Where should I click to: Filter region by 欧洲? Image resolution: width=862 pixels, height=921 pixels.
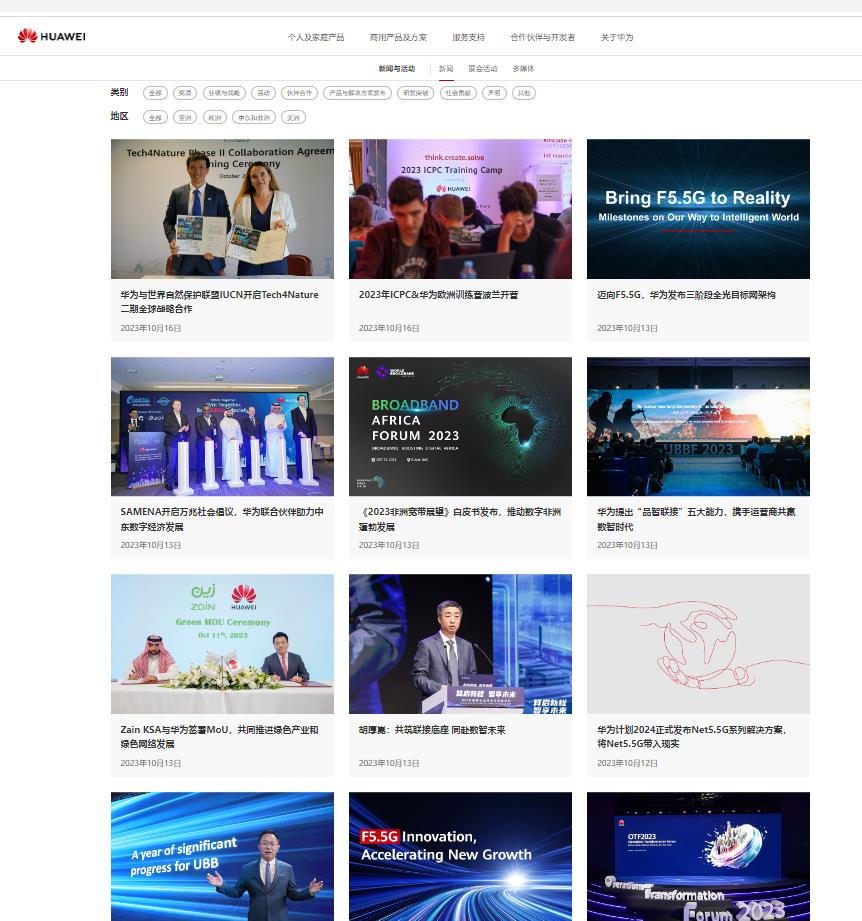tap(215, 117)
